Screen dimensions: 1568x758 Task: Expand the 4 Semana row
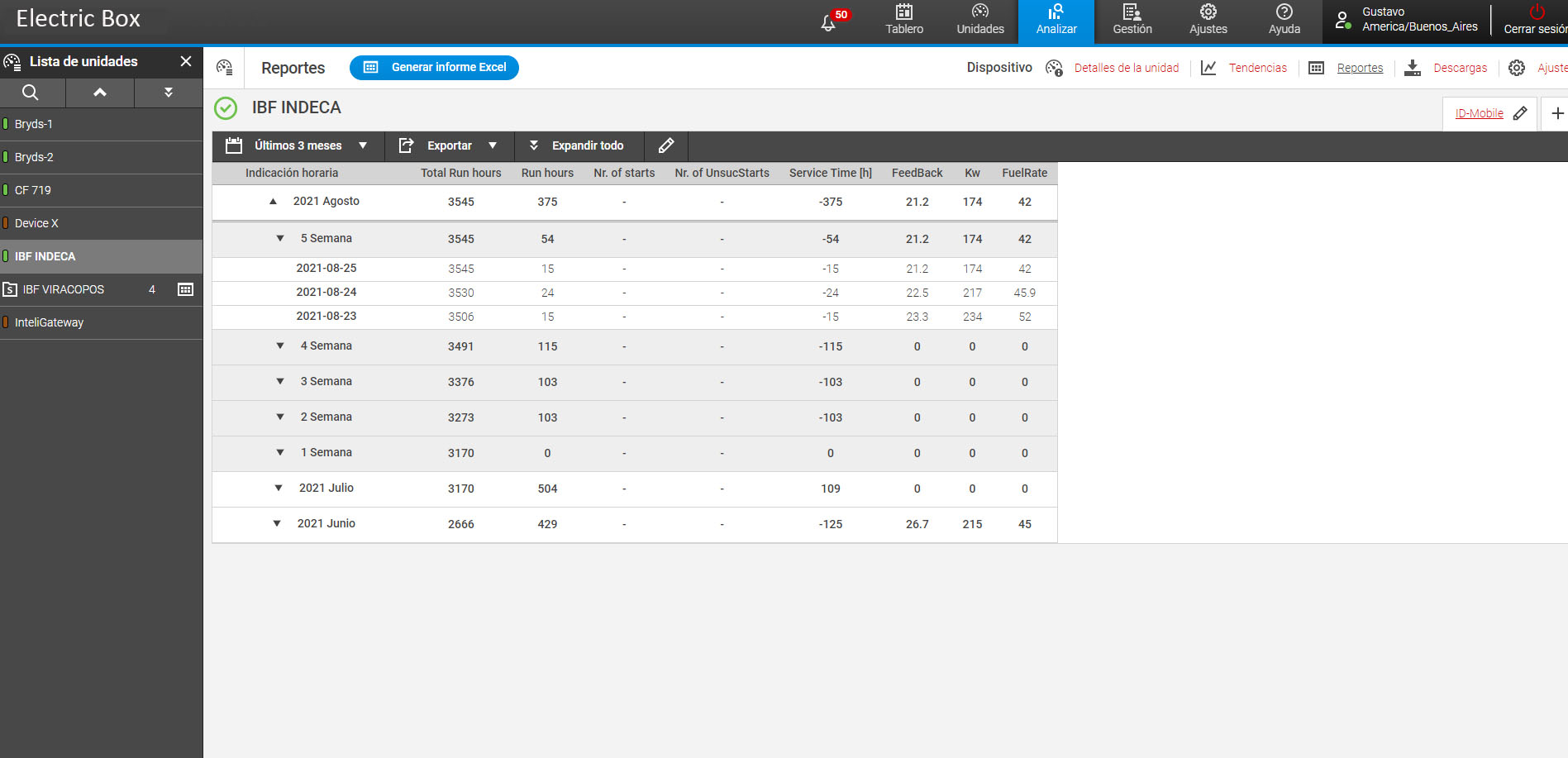280,346
